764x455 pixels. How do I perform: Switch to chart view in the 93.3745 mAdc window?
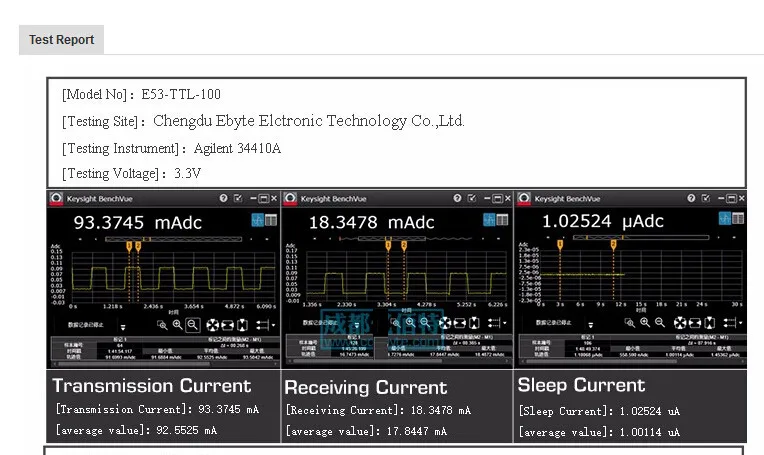[x=257, y=220]
